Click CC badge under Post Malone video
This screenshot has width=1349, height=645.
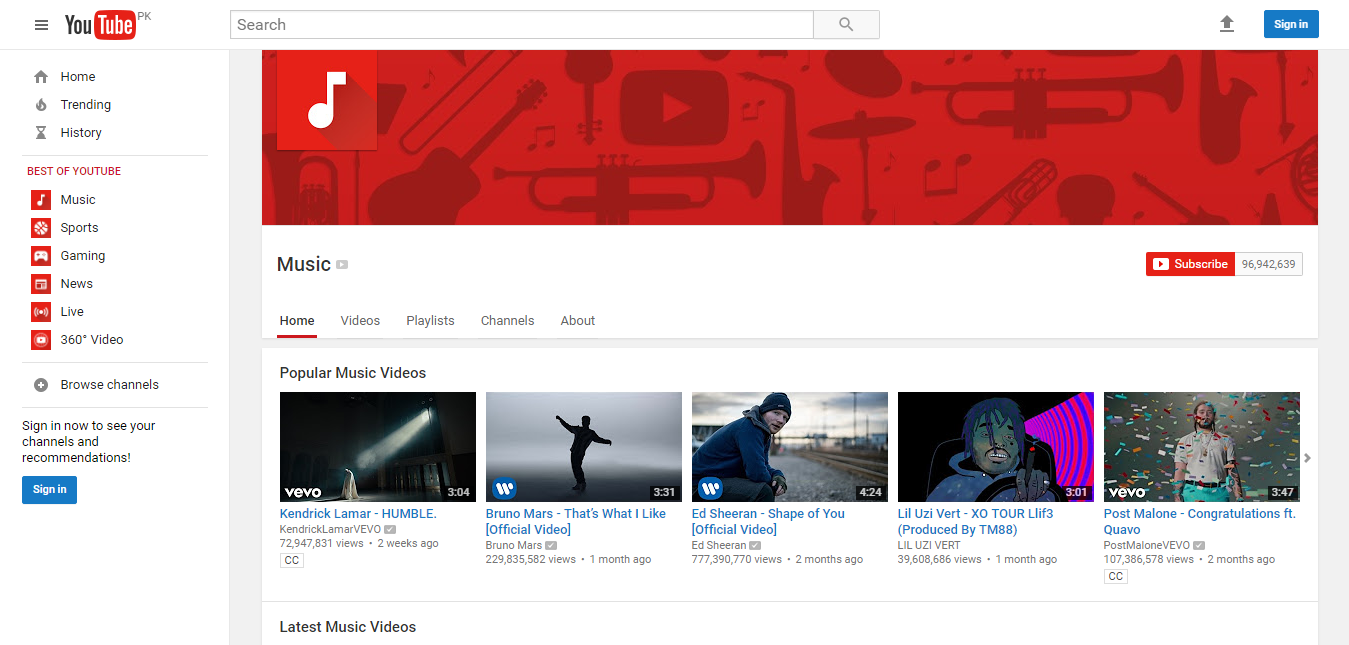(1115, 577)
